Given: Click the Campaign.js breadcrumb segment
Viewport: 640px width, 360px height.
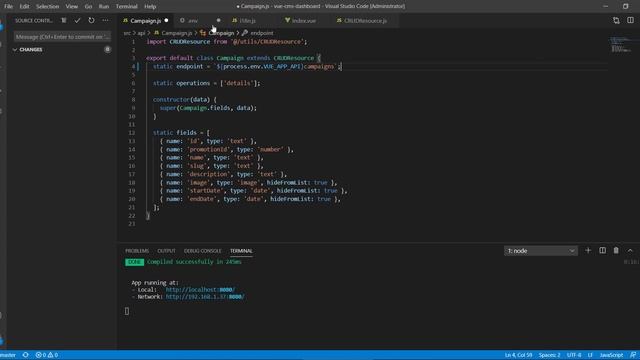Looking at the screenshot, I should pyautogui.click(x=176, y=33).
